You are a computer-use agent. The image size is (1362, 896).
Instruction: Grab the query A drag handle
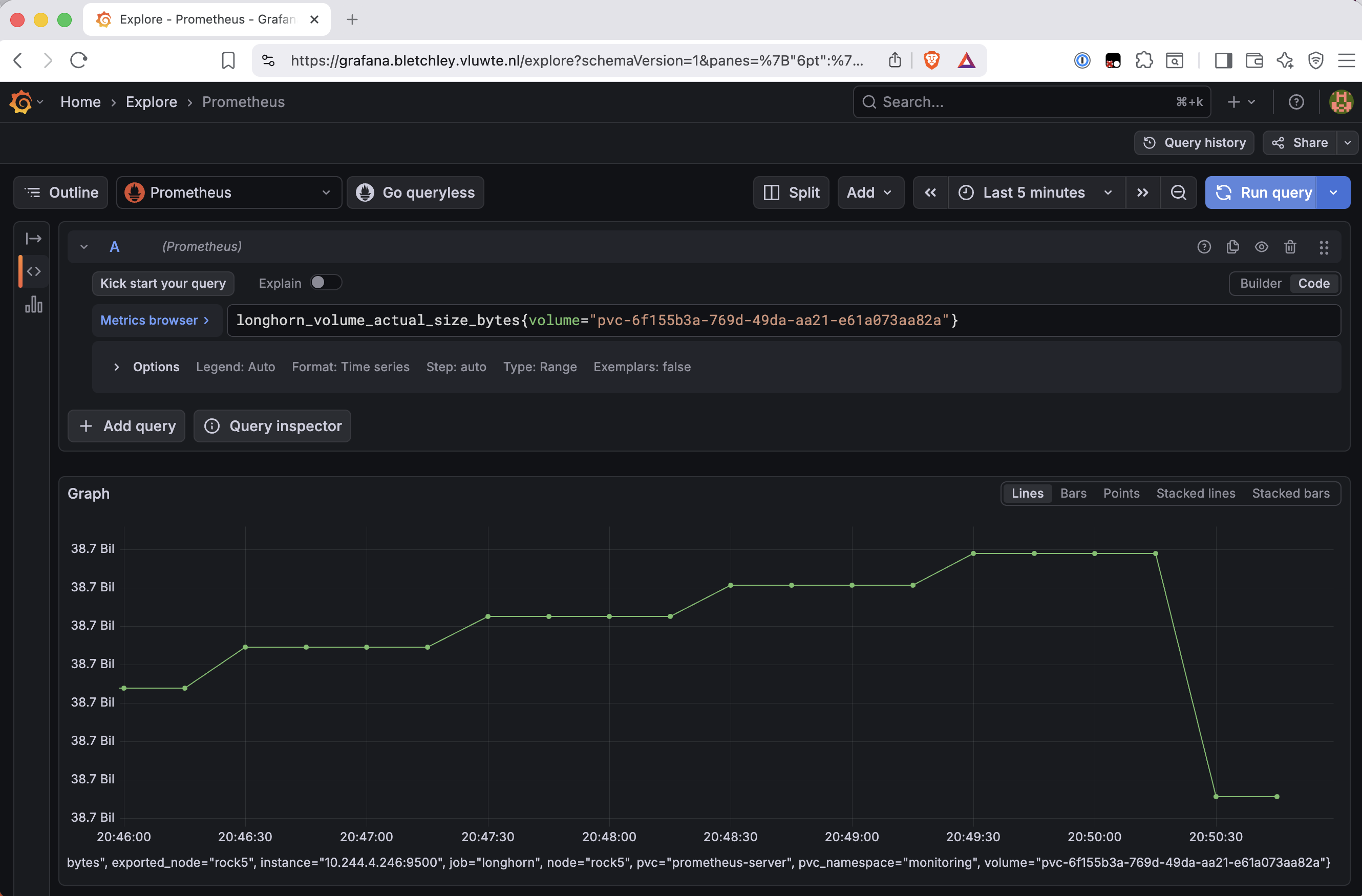pyautogui.click(x=1324, y=247)
